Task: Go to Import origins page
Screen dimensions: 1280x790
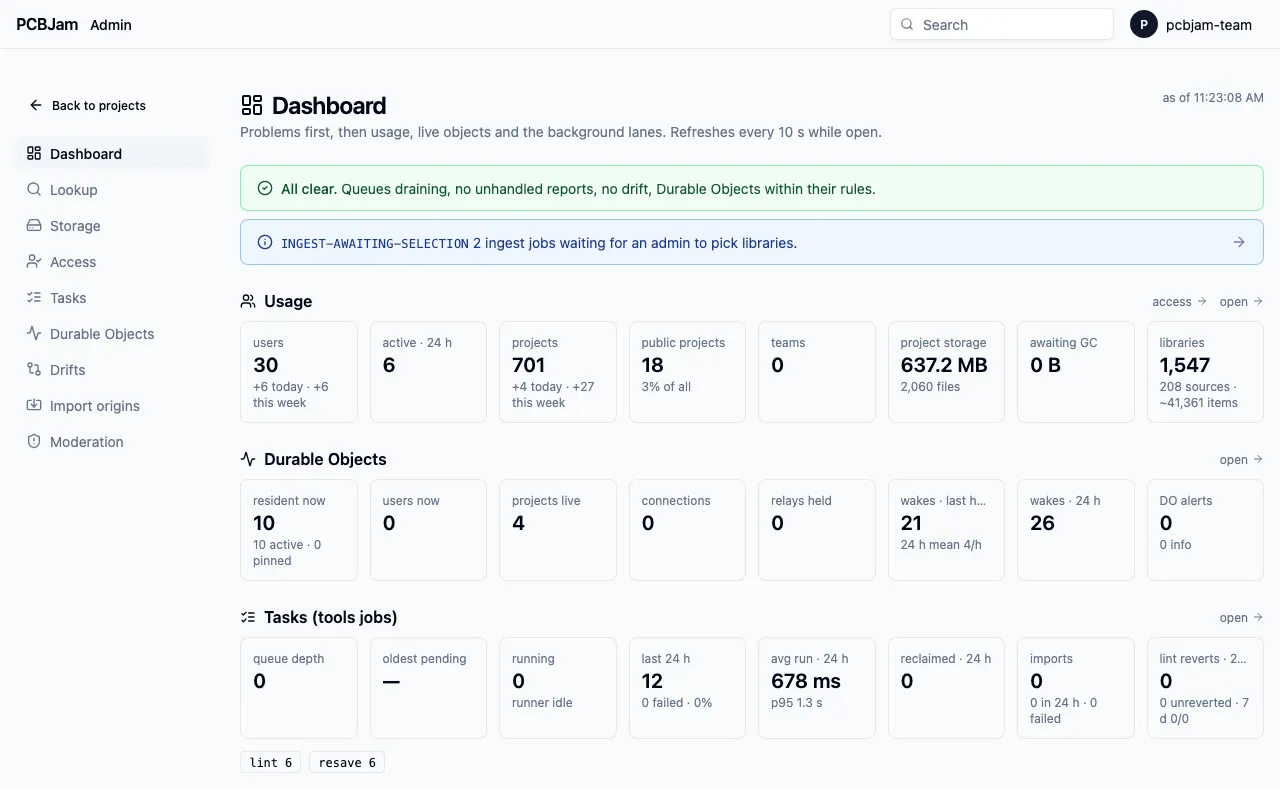Action: (113, 405)
